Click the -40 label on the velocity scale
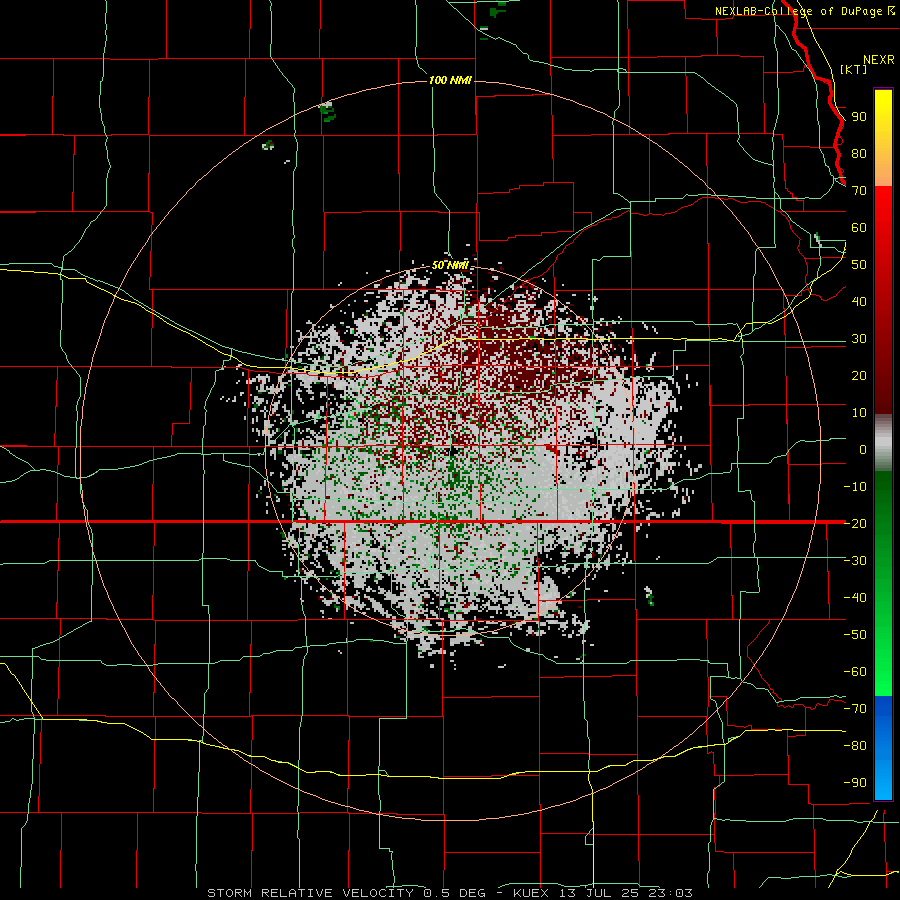Screen dimensions: 900x900 (x=855, y=598)
